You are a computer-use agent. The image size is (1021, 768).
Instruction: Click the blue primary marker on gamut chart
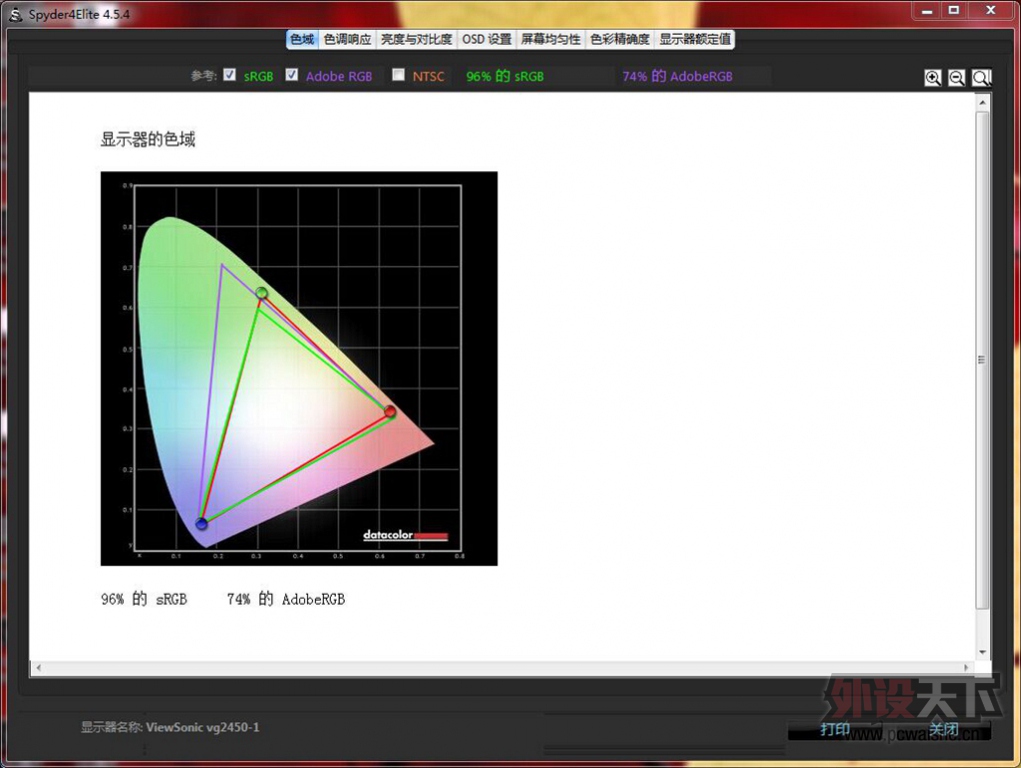pos(201,523)
